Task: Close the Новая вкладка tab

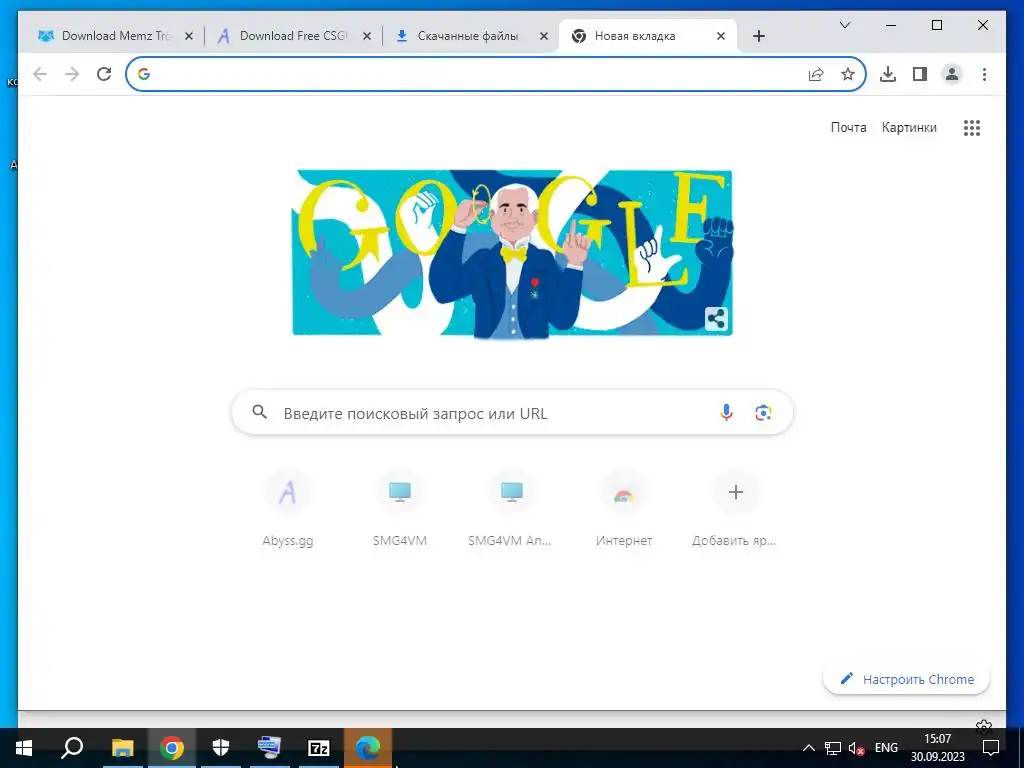Action: [721, 37]
